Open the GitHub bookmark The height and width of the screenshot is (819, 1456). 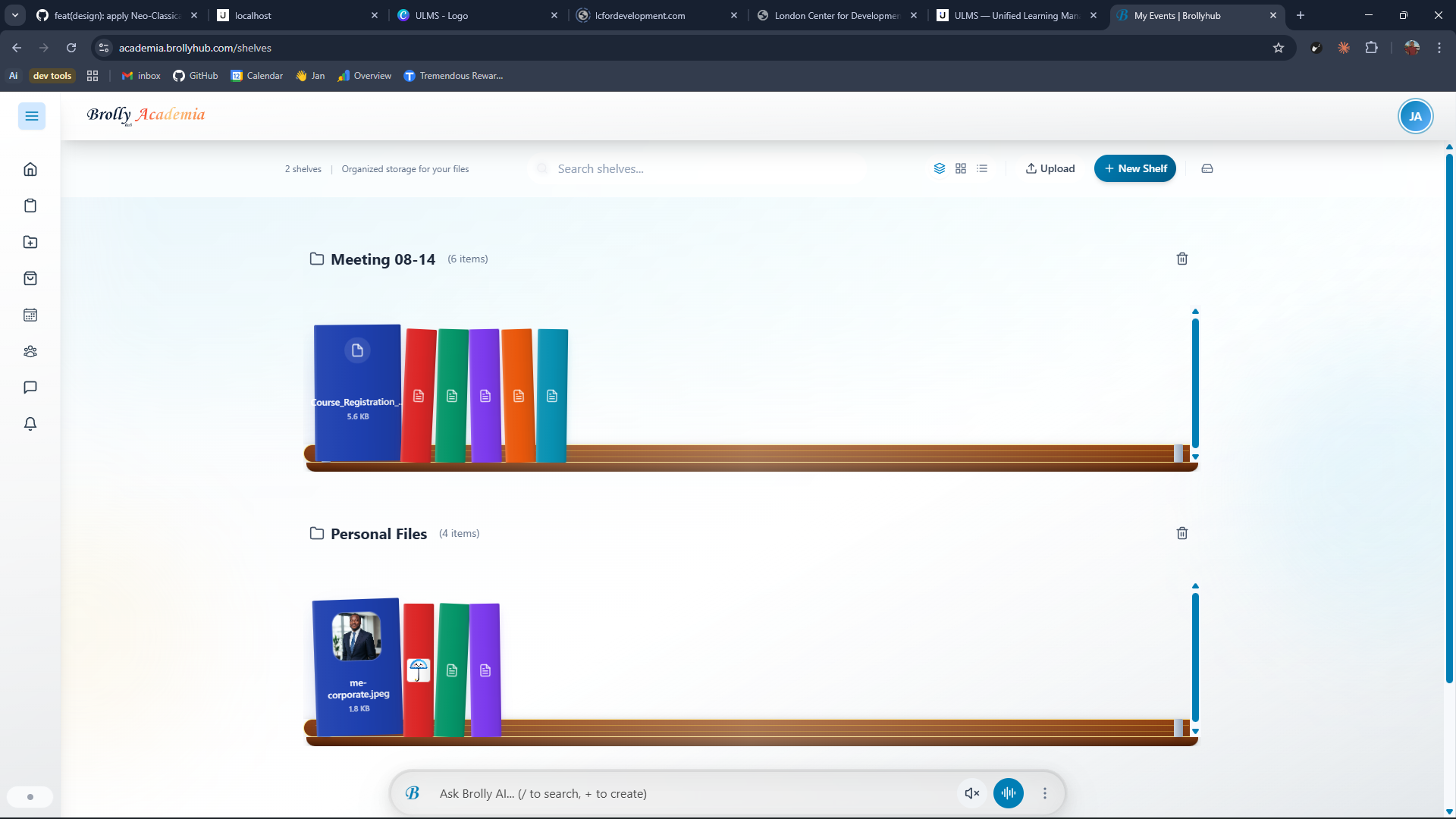point(196,76)
